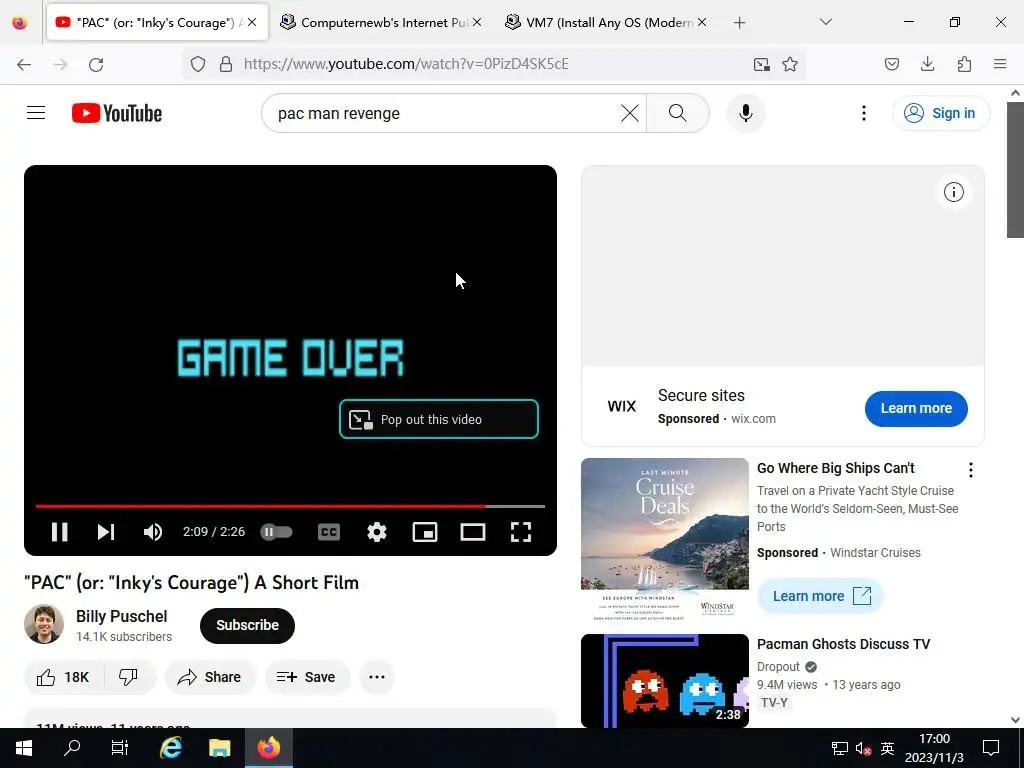Switch to theater mode
The height and width of the screenshot is (768, 1024).
pos(473,532)
